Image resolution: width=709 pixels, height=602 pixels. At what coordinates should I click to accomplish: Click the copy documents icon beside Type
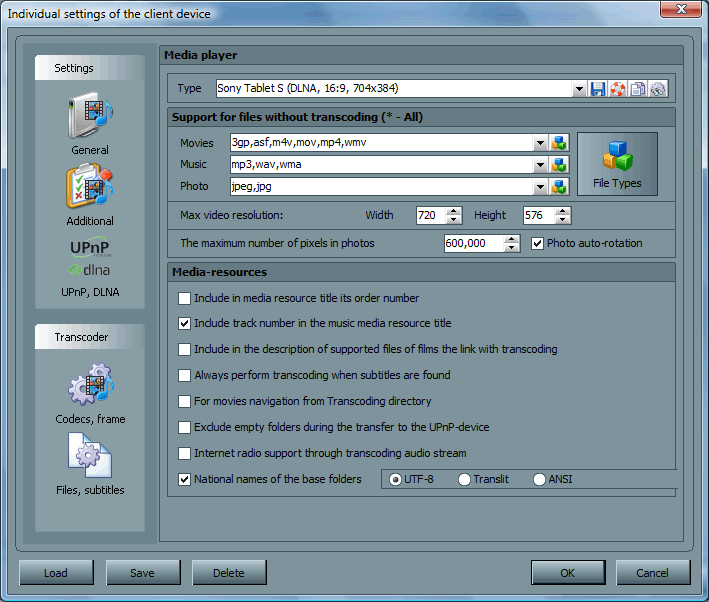tap(638, 89)
